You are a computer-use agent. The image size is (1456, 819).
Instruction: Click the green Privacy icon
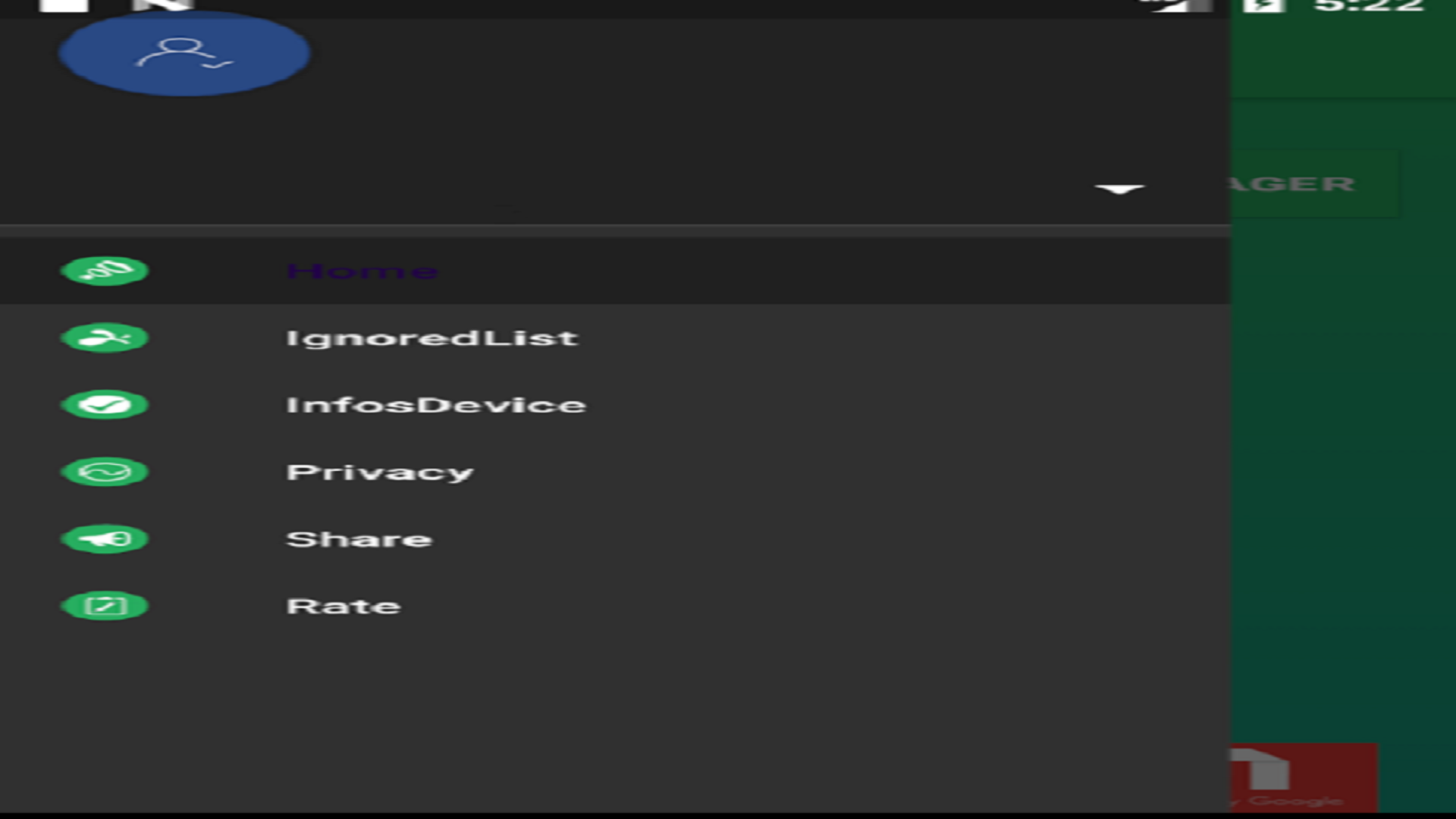(105, 472)
